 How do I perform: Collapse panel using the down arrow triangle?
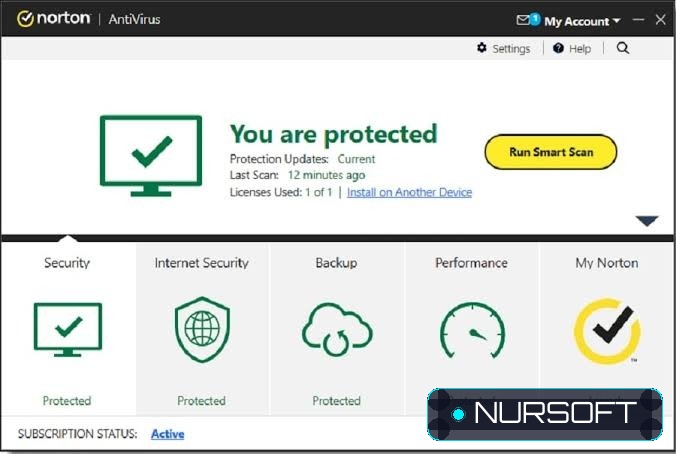click(647, 221)
